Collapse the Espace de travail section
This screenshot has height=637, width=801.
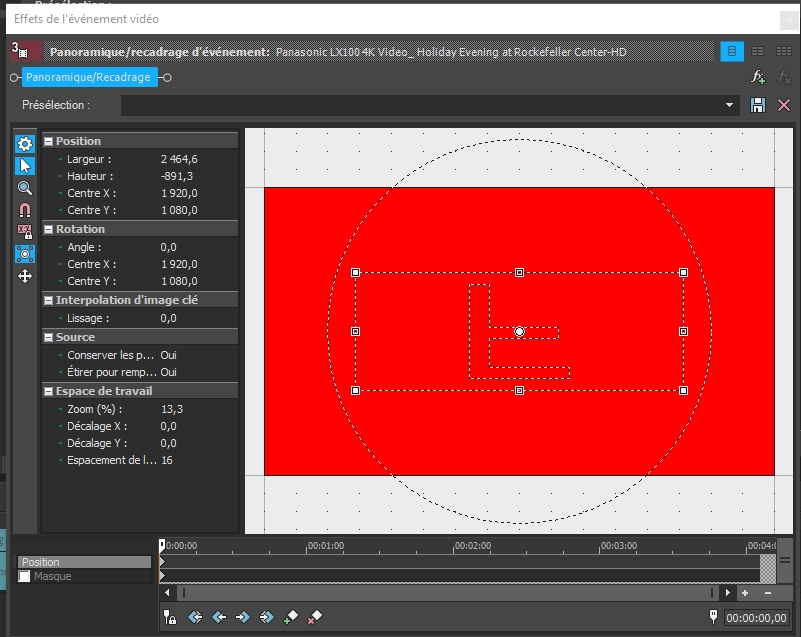pos(48,391)
